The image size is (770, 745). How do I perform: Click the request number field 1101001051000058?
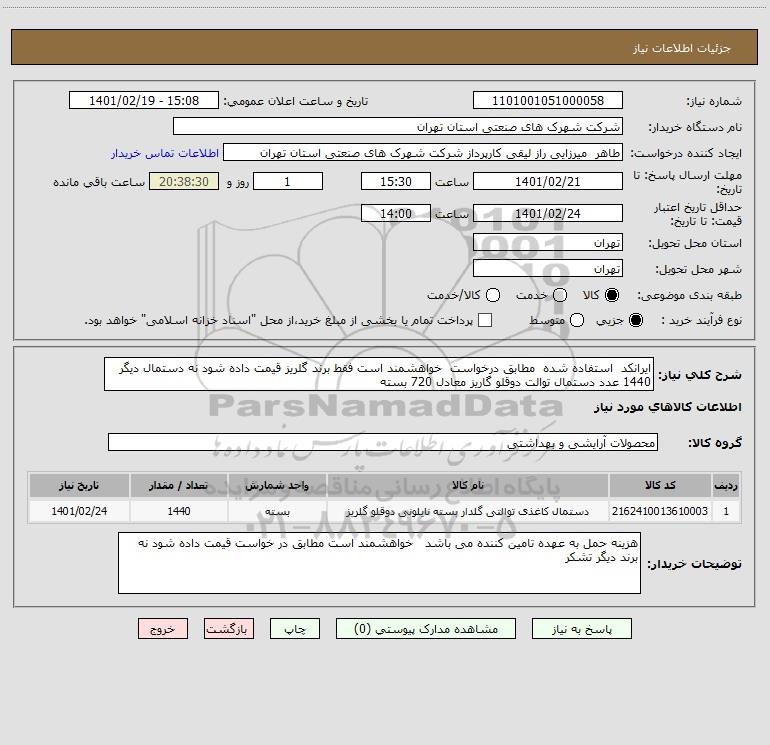pyautogui.click(x=548, y=100)
